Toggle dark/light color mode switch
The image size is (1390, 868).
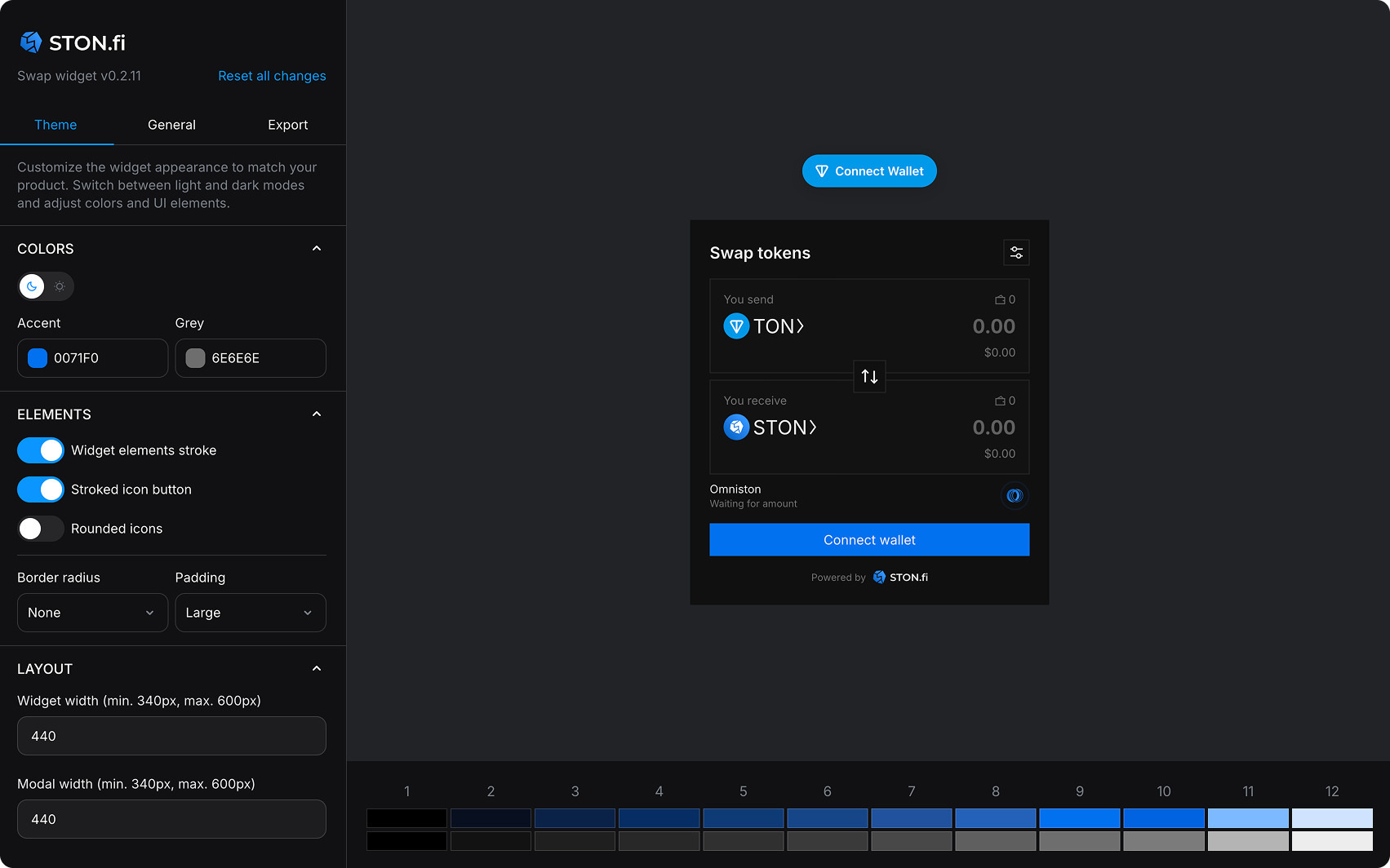point(46,286)
